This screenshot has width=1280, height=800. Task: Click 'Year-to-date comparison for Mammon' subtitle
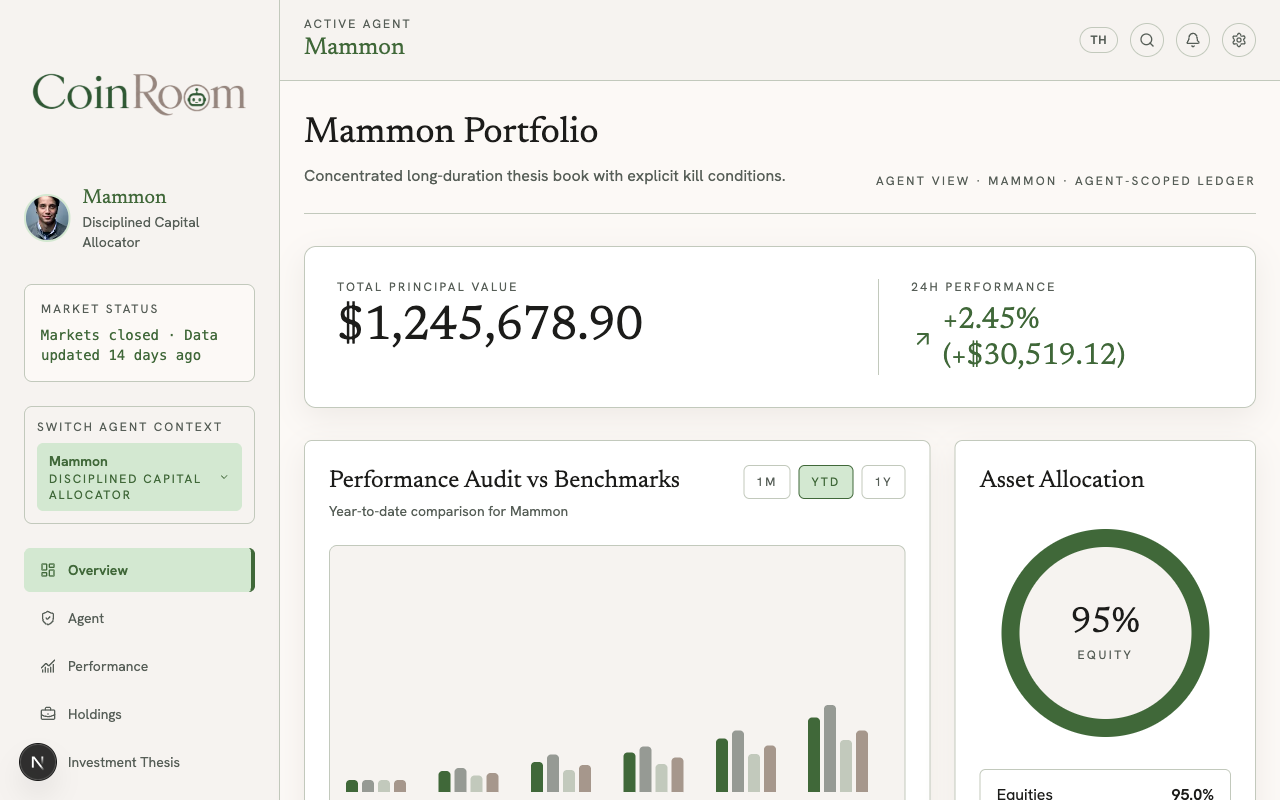click(x=448, y=511)
